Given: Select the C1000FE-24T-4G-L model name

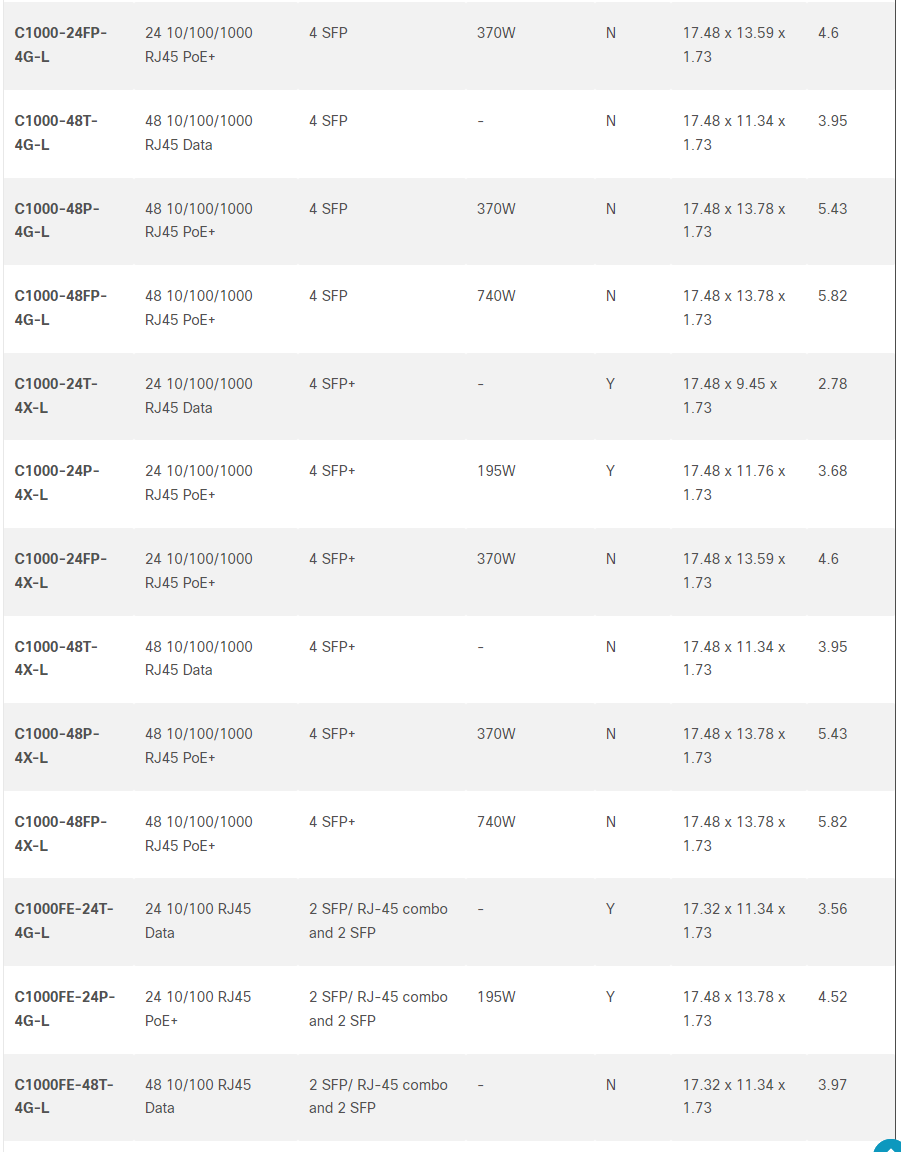Looking at the screenshot, I should 64,921.
